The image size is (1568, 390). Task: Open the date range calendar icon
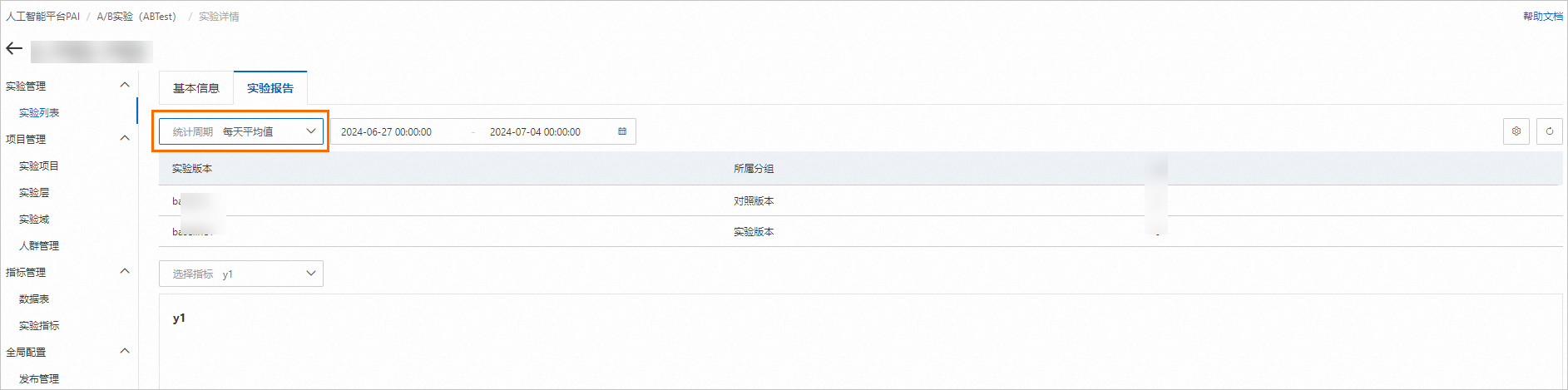[x=622, y=131]
